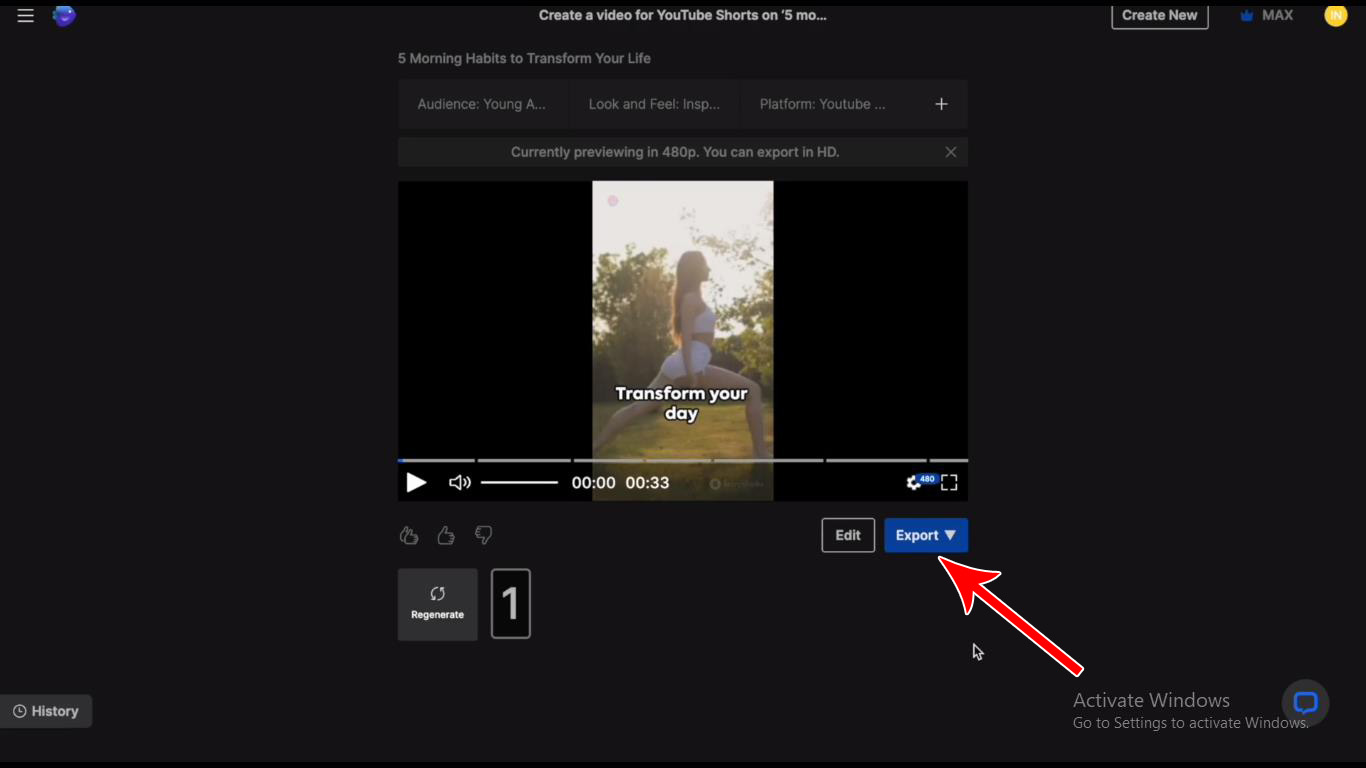Select version 1 thumbnail
This screenshot has height=768, width=1366.
coord(510,604)
